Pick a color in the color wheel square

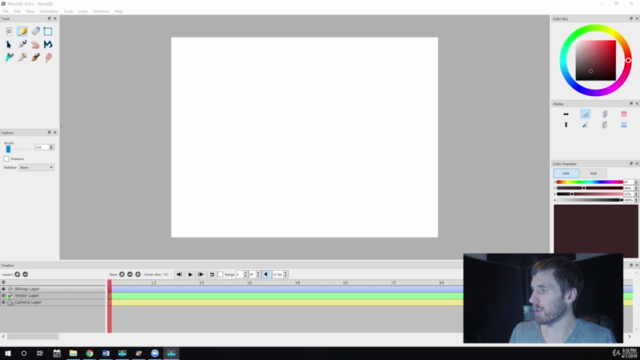pyautogui.click(x=596, y=60)
